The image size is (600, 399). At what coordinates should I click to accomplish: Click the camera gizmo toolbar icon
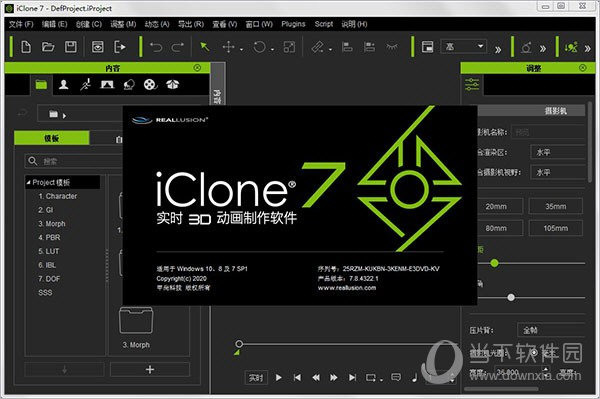point(527,48)
